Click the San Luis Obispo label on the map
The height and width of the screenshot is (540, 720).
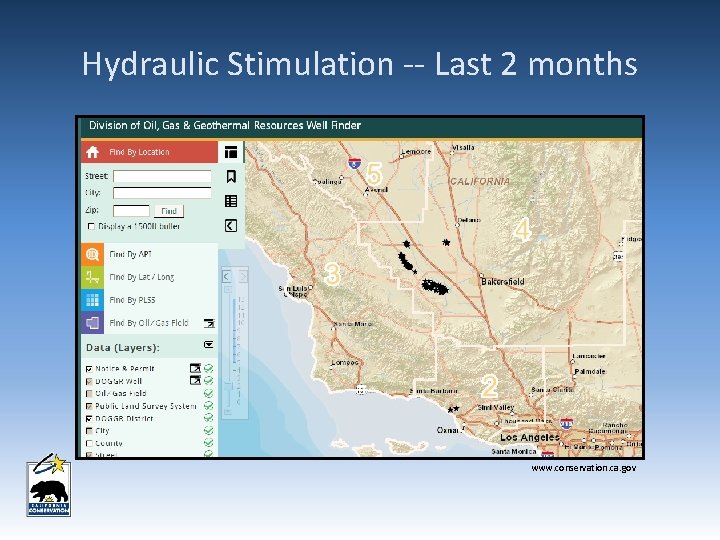(293, 291)
